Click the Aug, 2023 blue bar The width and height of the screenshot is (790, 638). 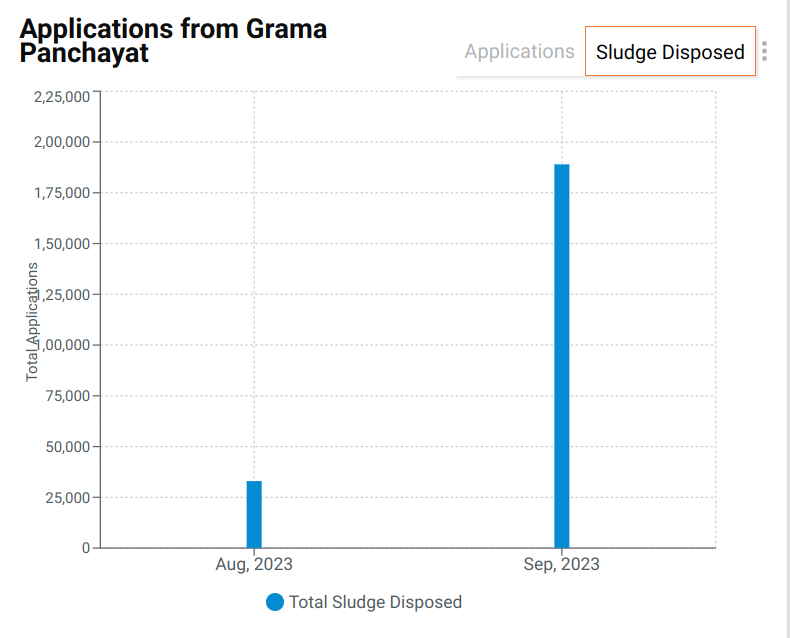coord(254,514)
